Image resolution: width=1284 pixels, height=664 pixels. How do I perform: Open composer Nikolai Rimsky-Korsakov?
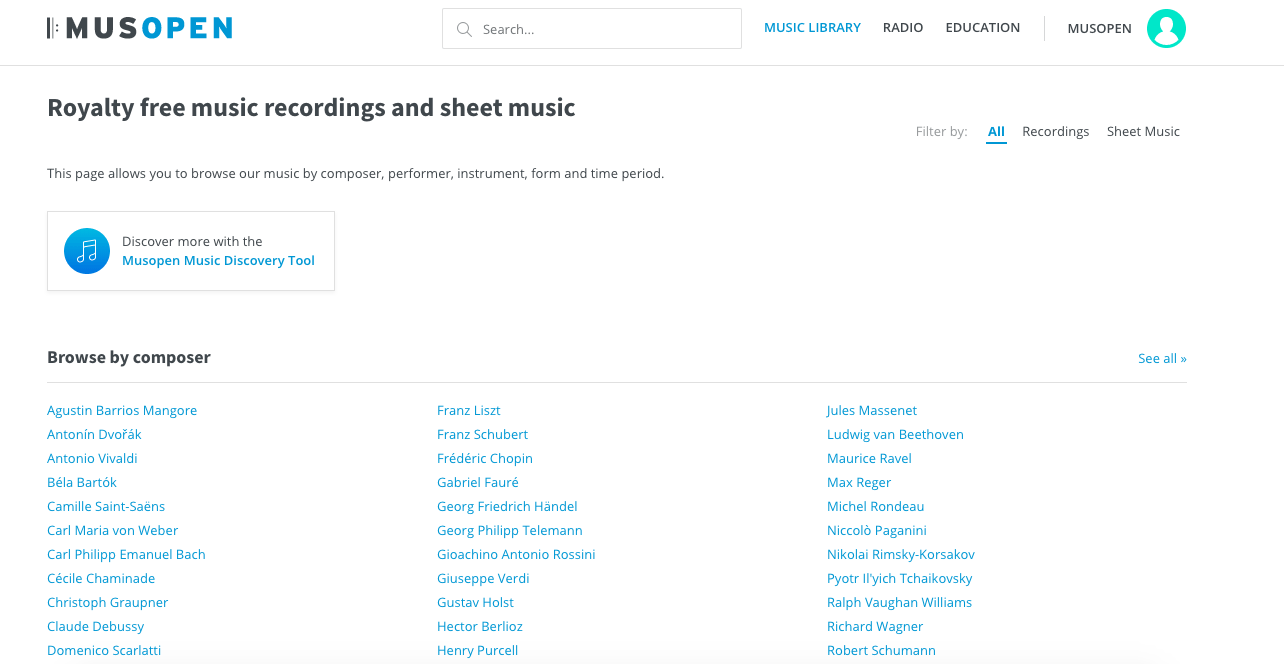click(x=901, y=555)
